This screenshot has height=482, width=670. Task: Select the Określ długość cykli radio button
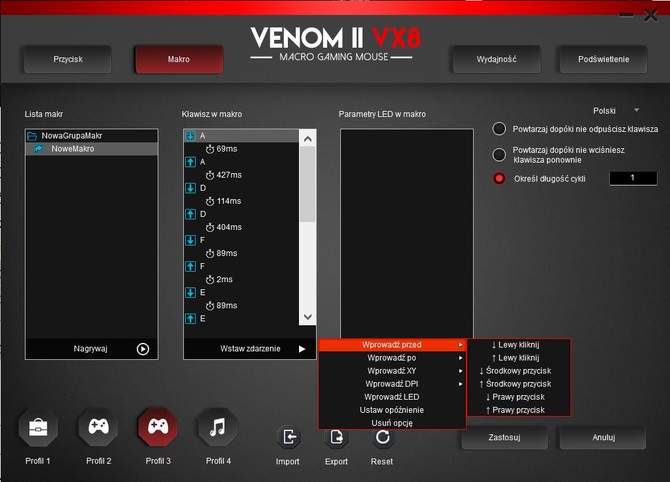(x=499, y=178)
